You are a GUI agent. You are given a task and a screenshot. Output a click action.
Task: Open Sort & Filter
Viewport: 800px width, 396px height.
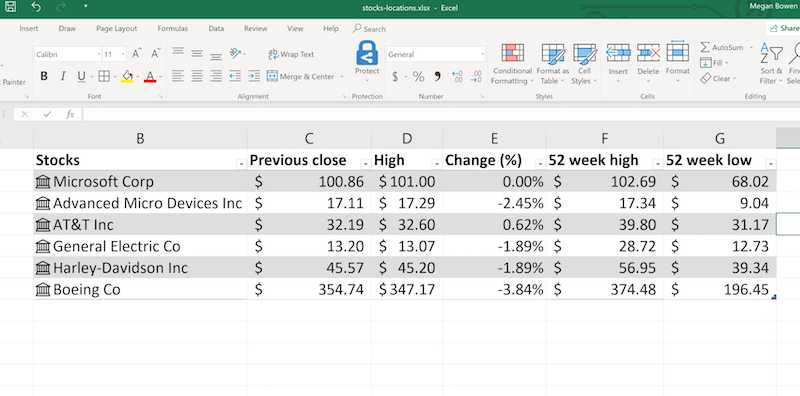point(771,64)
